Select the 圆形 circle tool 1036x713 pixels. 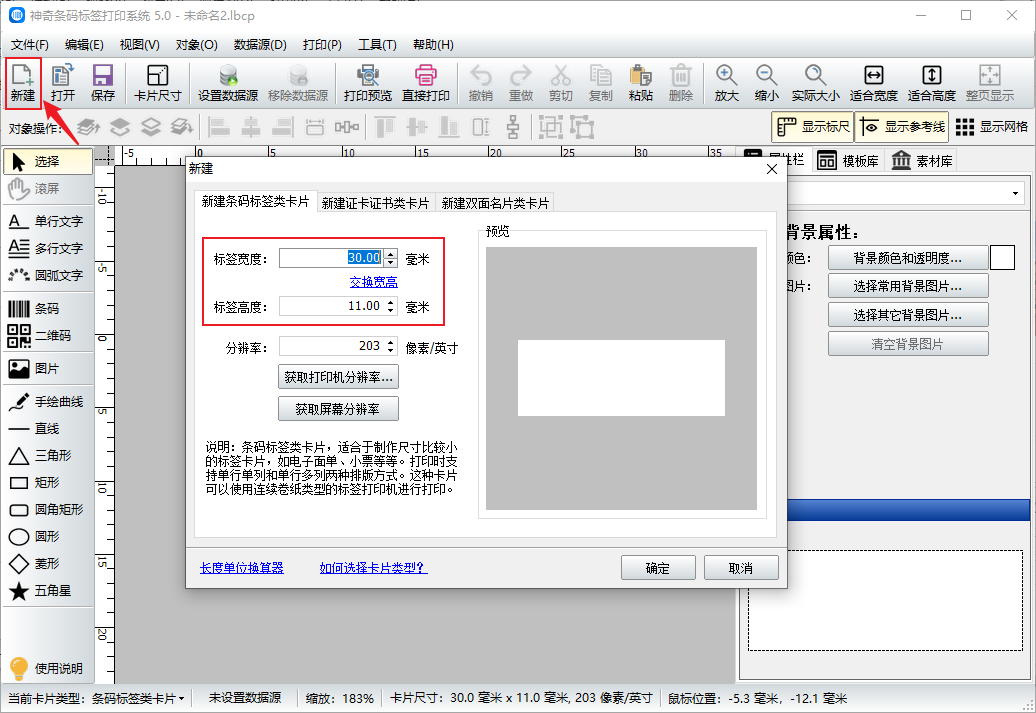(x=48, y=537)
